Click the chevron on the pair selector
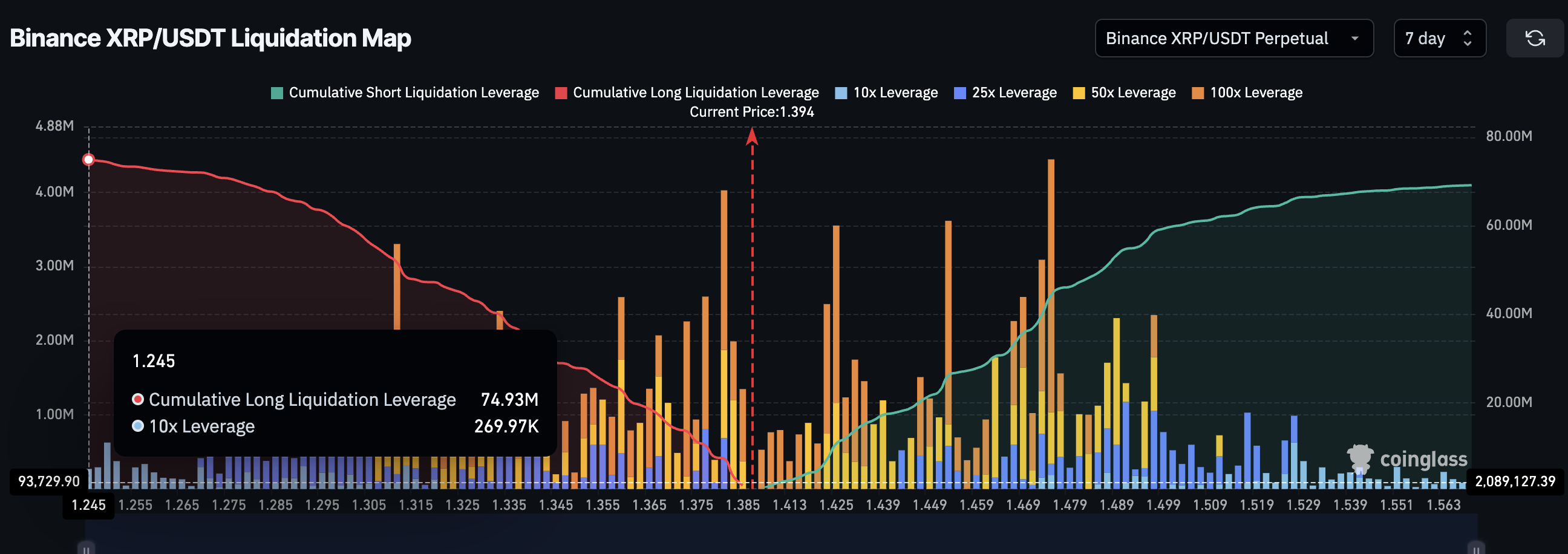 [1354, 37]
